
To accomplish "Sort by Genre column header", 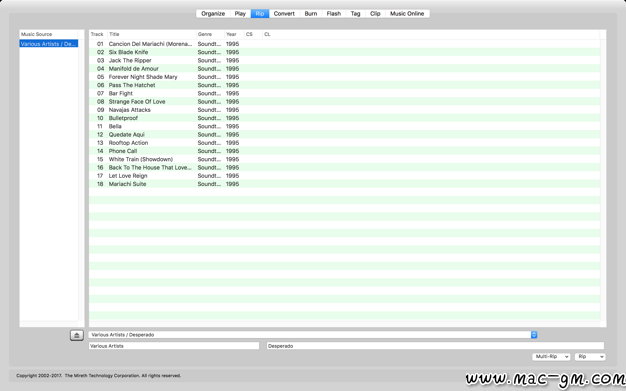I will click(210, 34).
